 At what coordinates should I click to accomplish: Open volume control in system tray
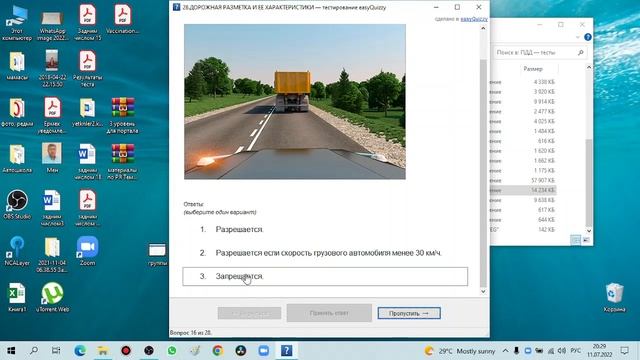(x=562, y=351)
